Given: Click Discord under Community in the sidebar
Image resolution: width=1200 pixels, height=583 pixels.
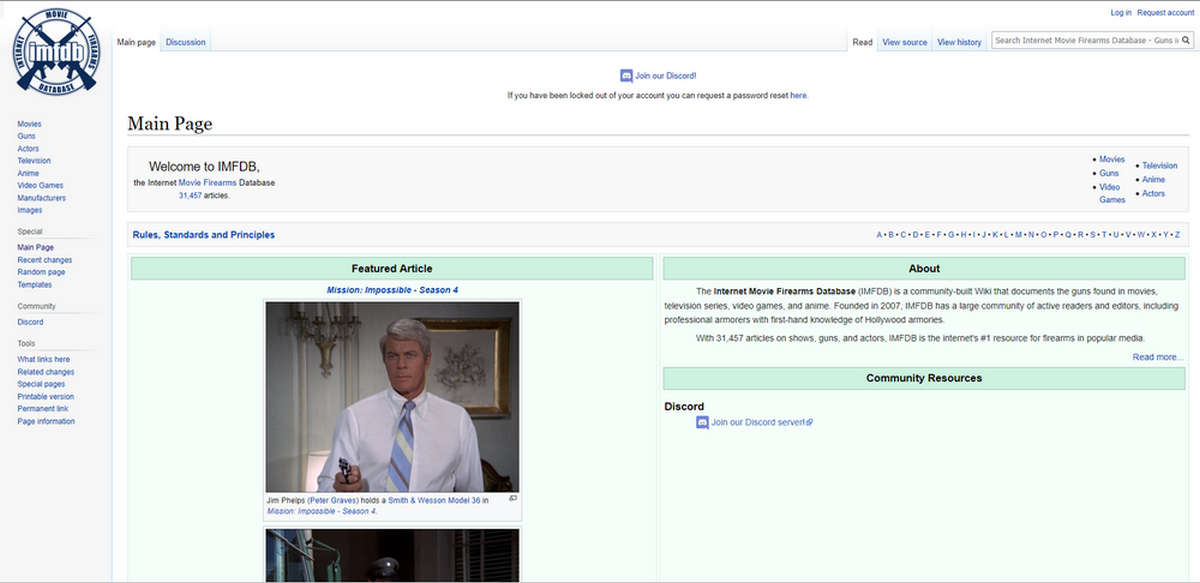Looking at the screenshot, I should pos(30,322).
